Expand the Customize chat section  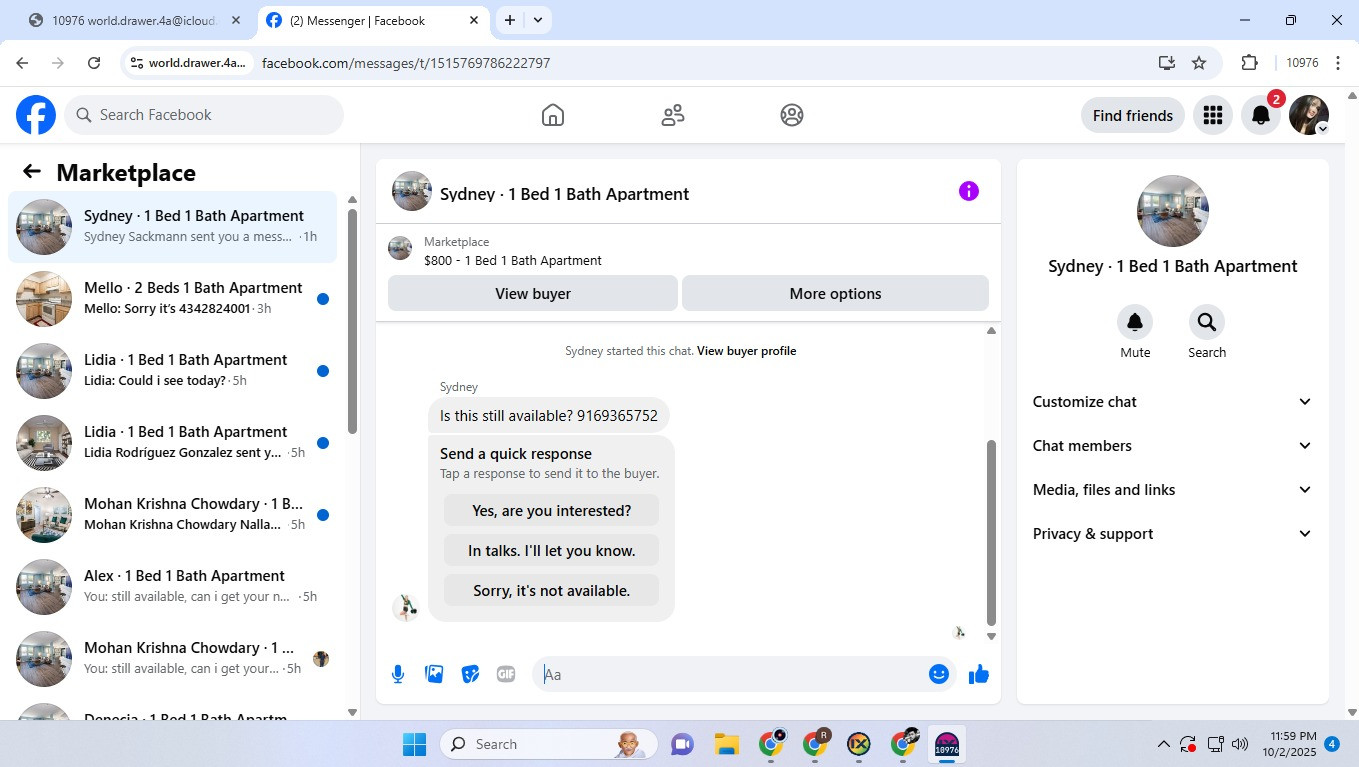pyautogui.click(x=1172, y=402)
